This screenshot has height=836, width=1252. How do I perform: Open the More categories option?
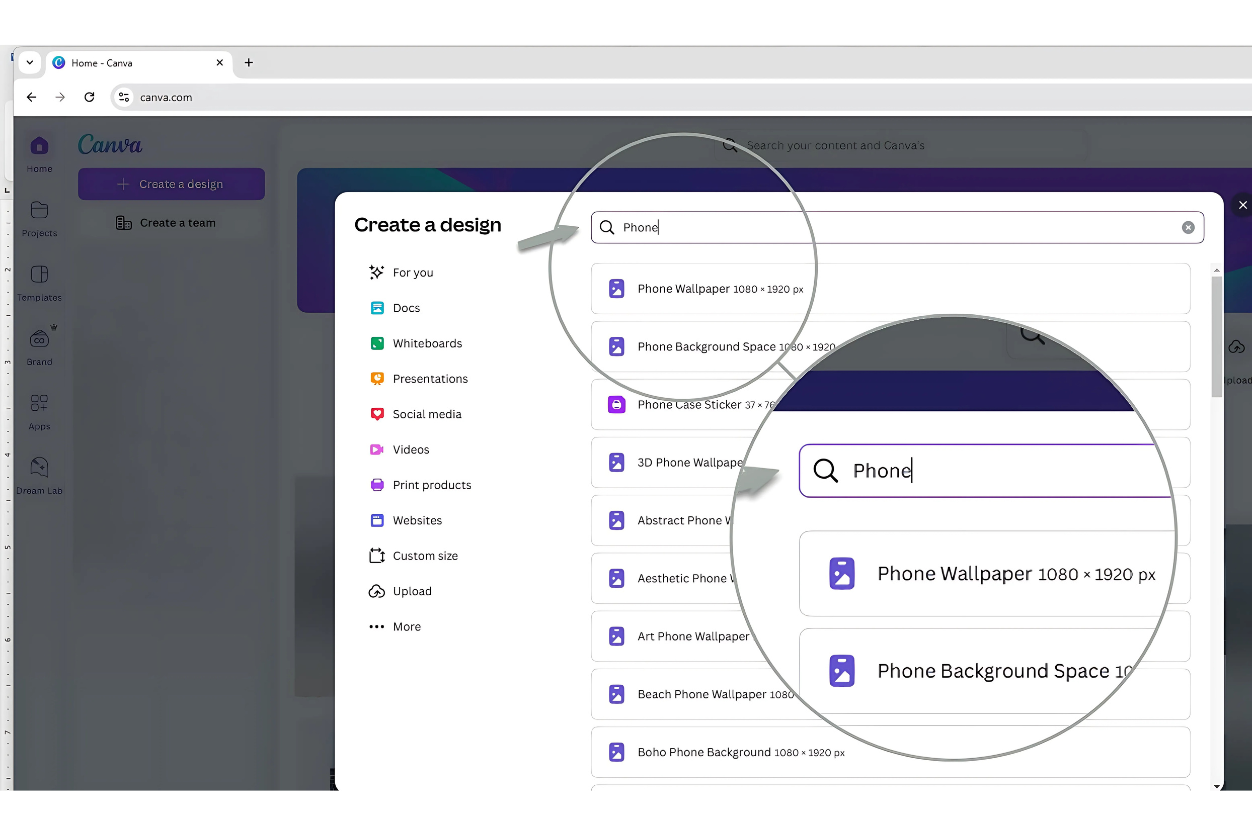(x=394, y=627)
